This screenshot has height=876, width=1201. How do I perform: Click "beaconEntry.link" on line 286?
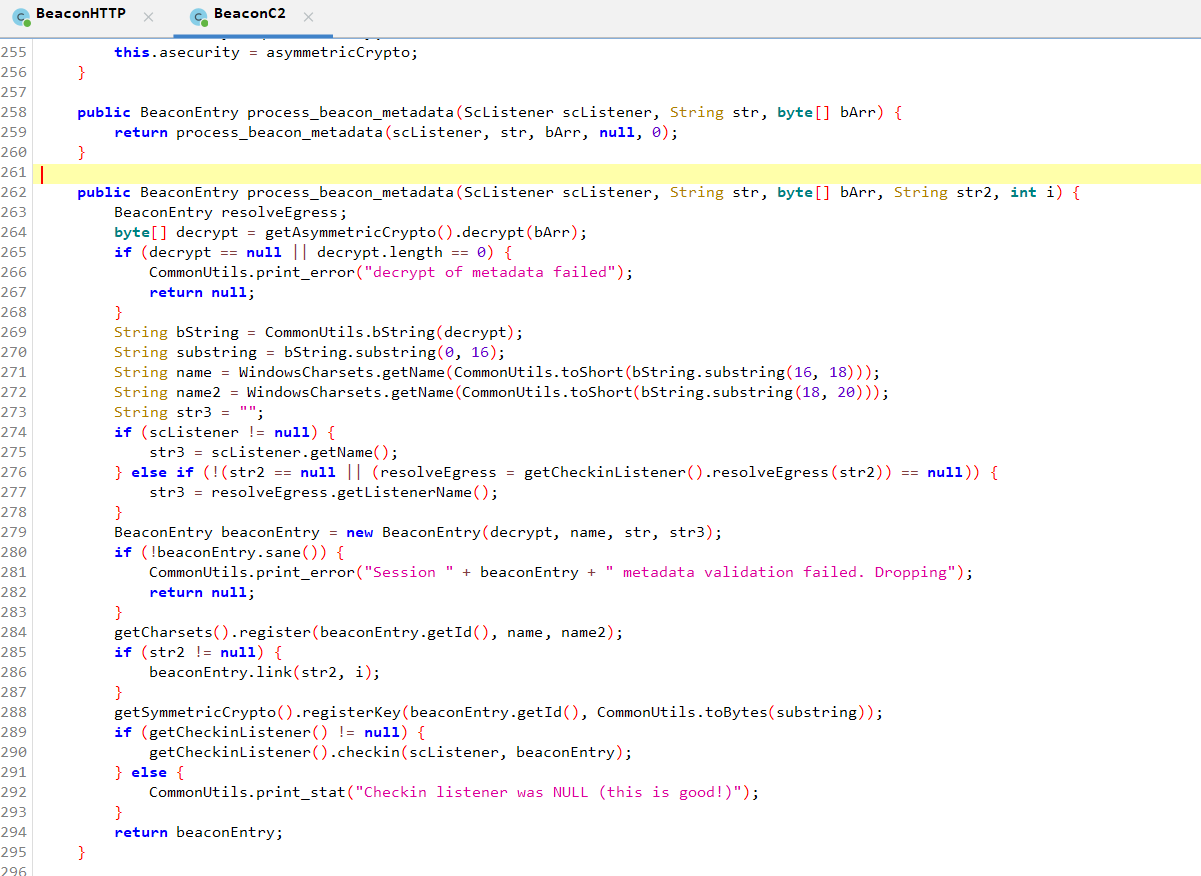click(221, 672)
